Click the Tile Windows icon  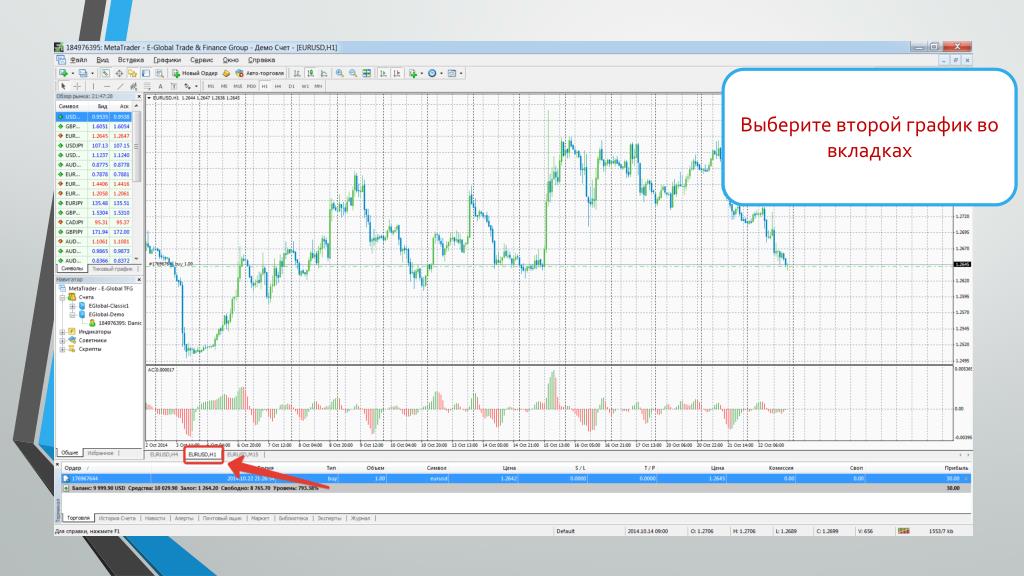366,73
